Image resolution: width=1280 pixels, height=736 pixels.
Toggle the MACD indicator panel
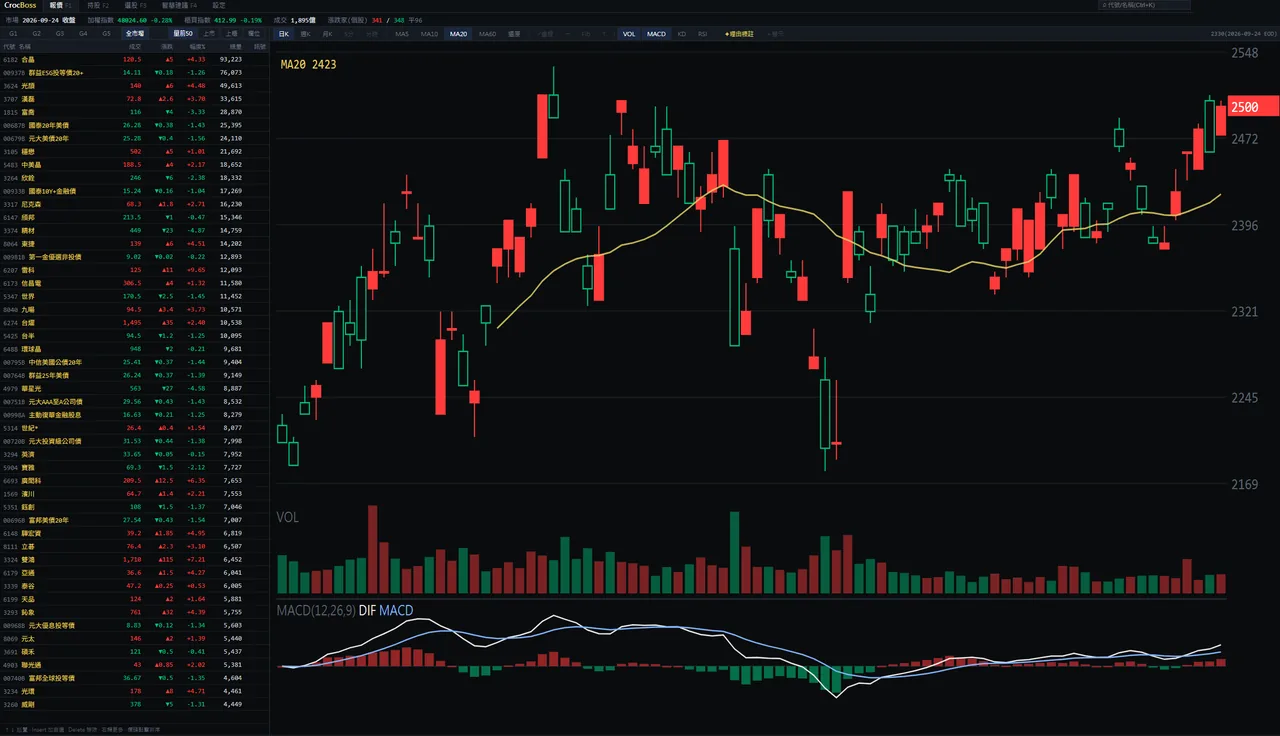(x=656, y=34)
